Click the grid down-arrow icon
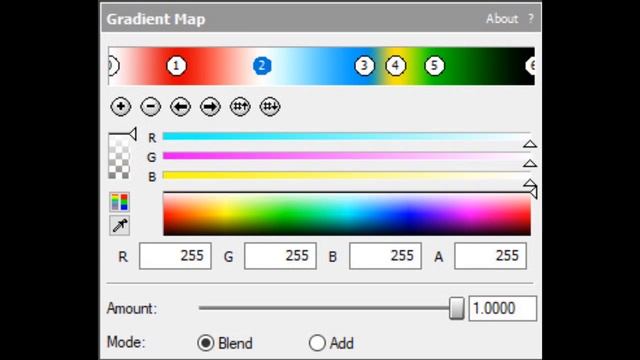The image size is (640, 360). click(270, 107)
